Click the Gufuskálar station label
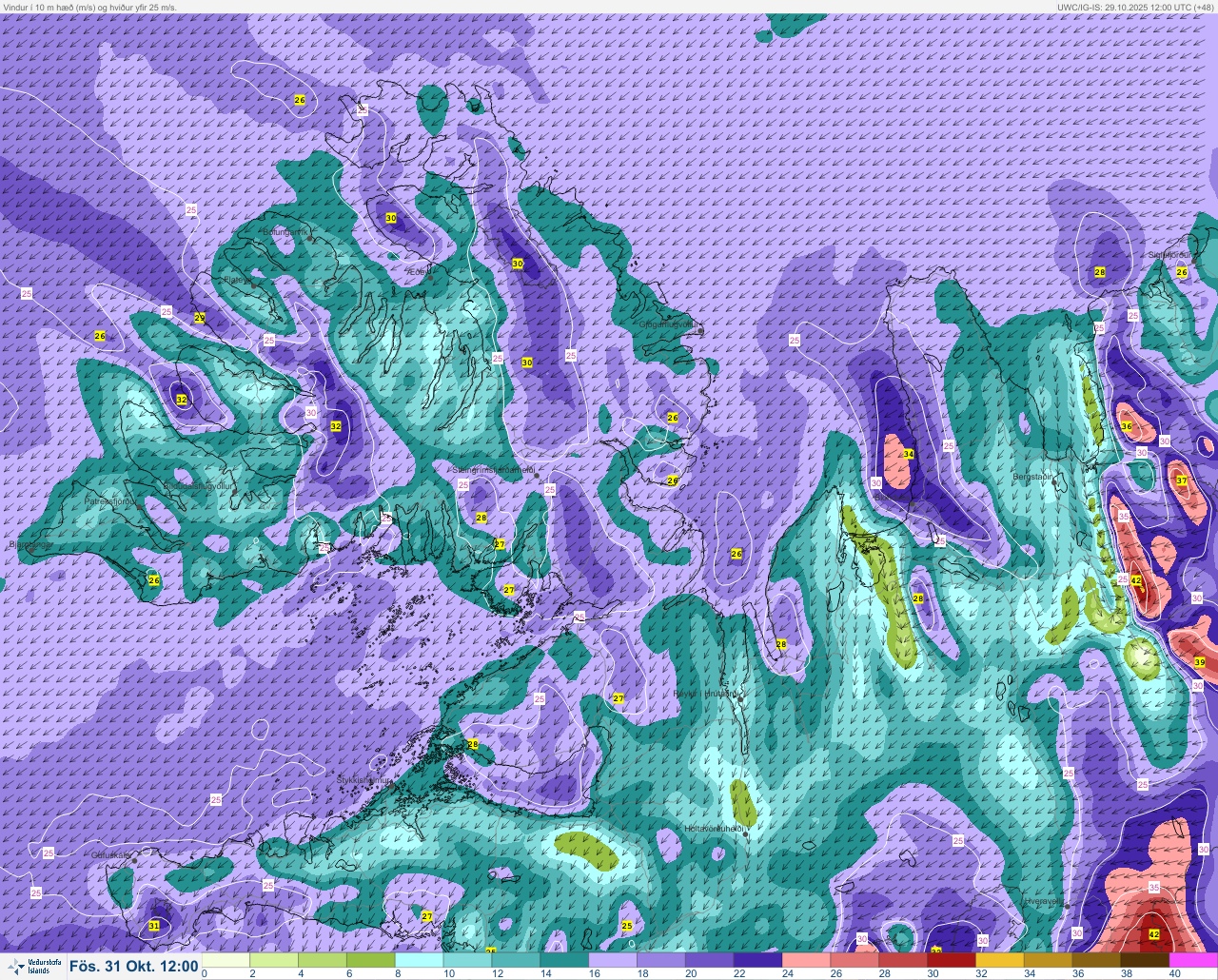The width and height of the screenshot is (1218, 980). coord(110,855)
